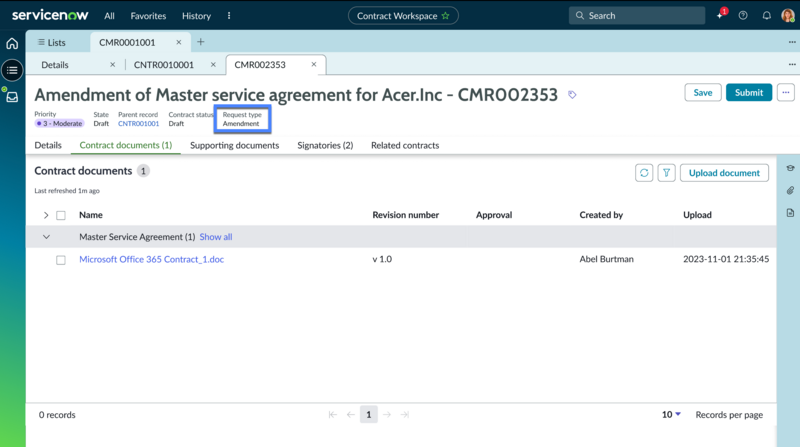Open Microsoft Office 365 Contract_1.doc link
The height and width of the screenshot is (447, 800).
[x=152, y=259]
